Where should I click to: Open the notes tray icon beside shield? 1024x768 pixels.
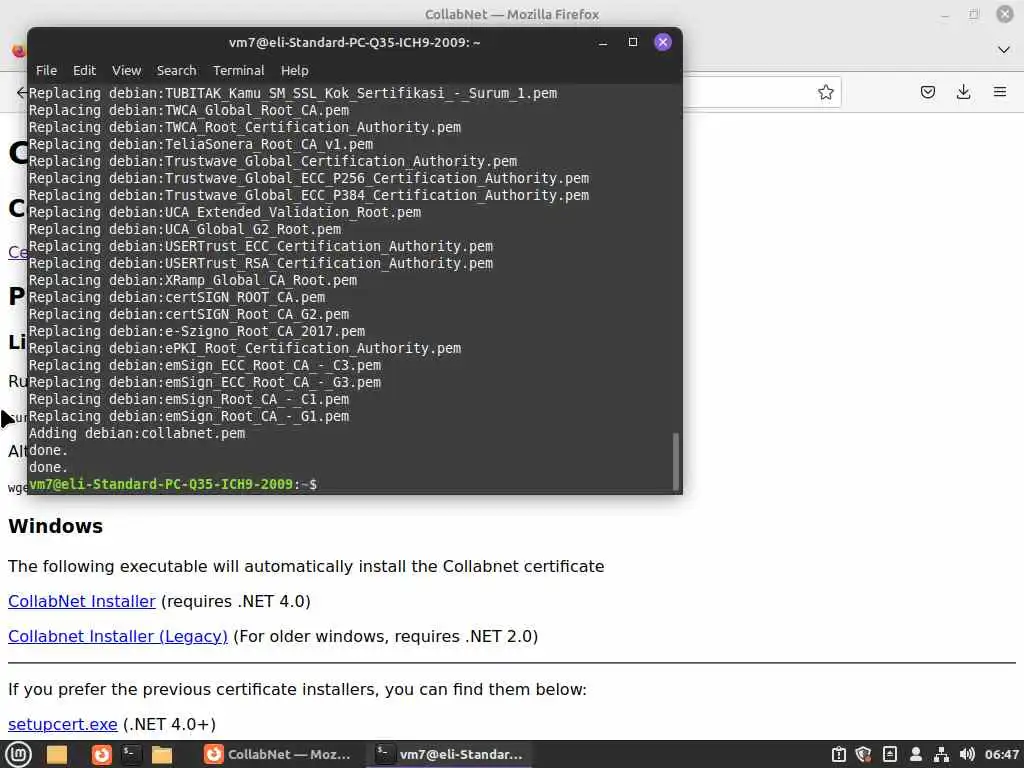pos(889,754)
